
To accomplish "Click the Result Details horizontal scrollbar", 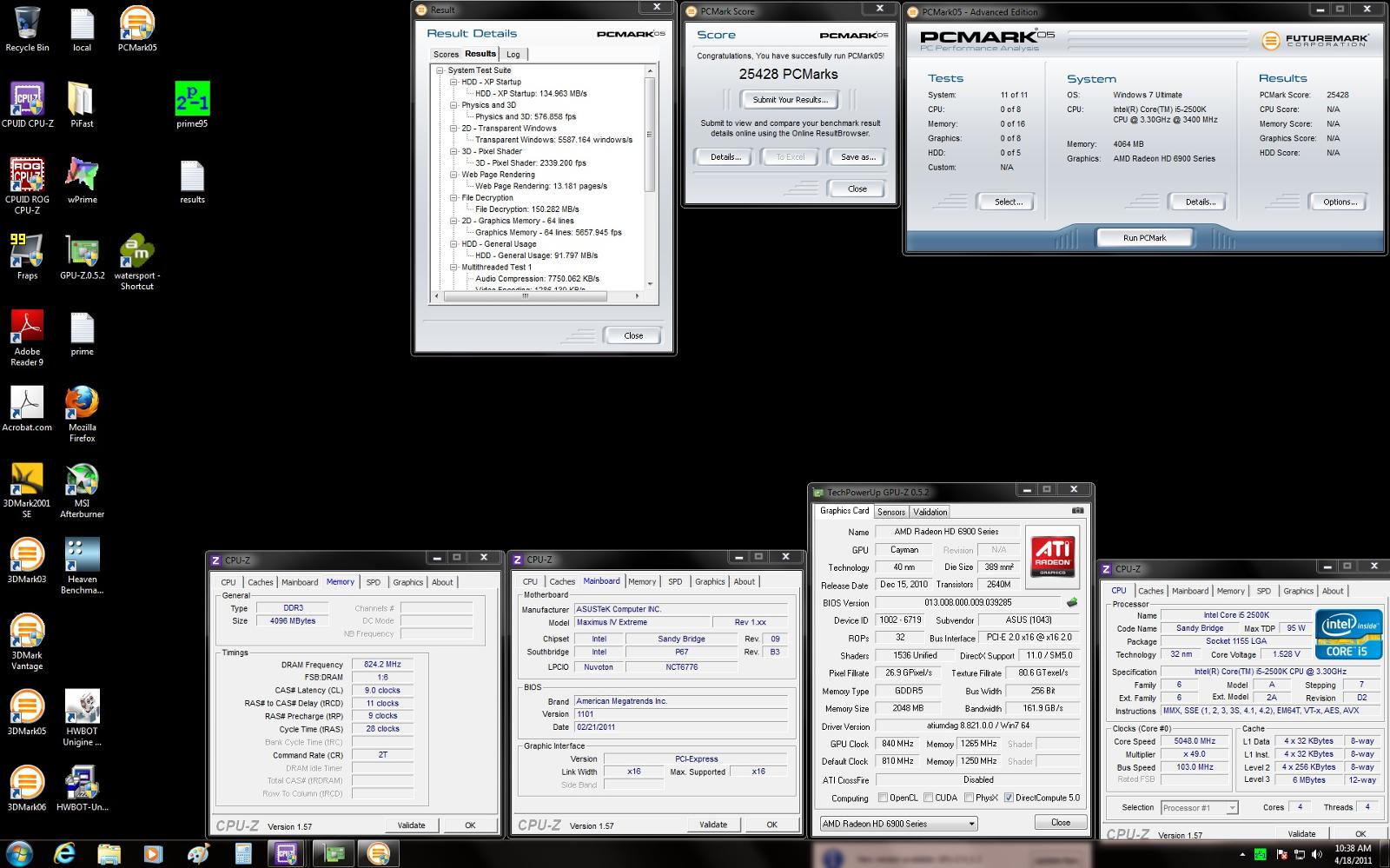I will coord(537,296).
